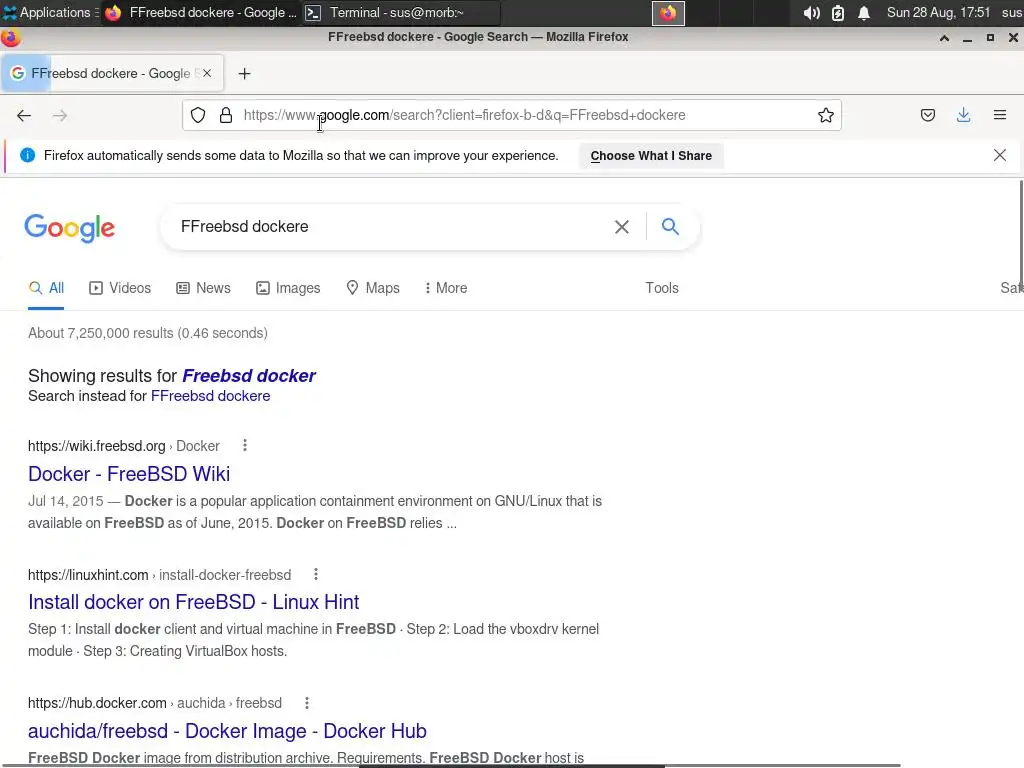Open tracking protection shield icon
This screenshot has width=1024, height=768.
[198, 116]
